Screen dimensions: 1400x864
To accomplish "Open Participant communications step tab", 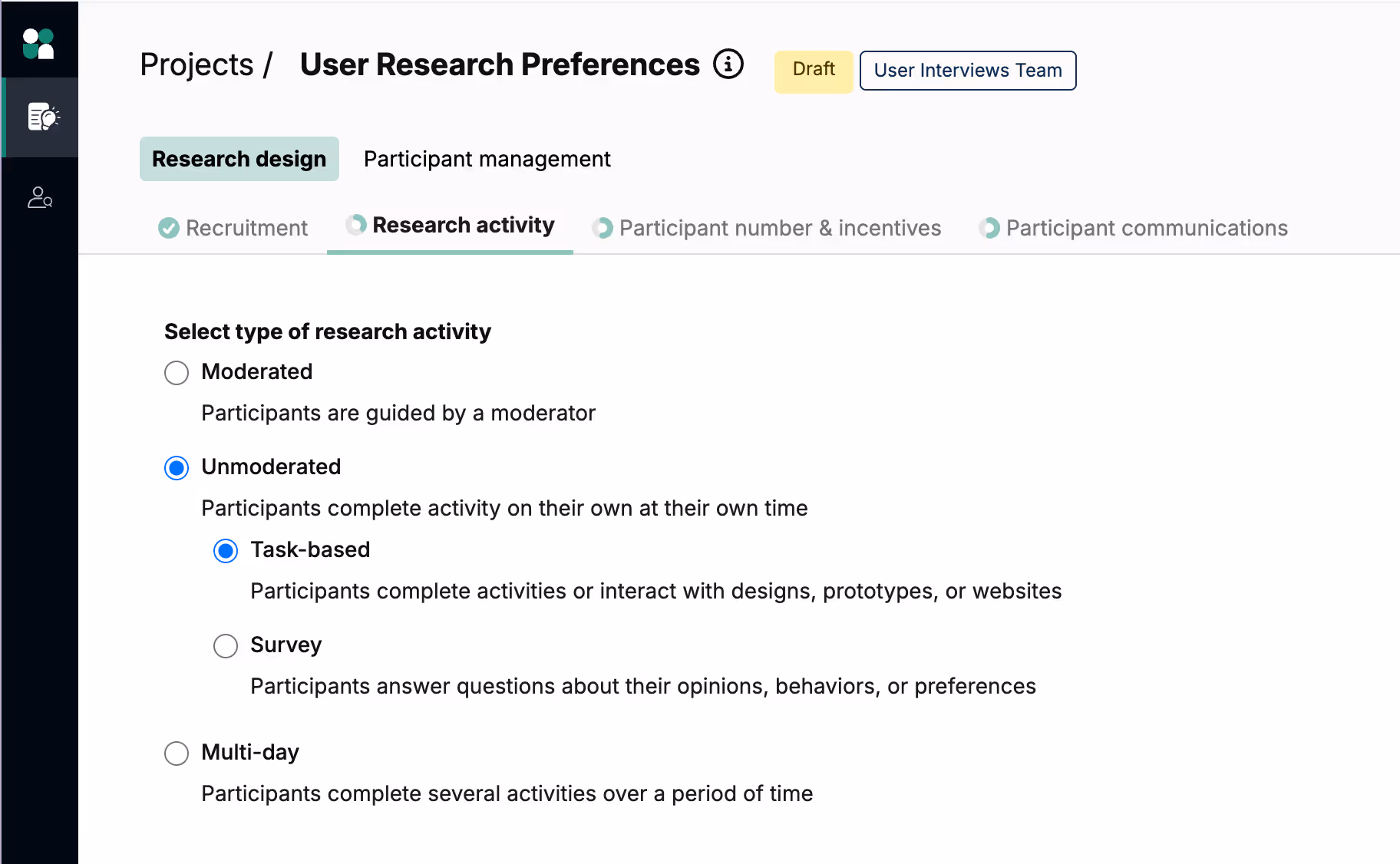I will click(x=1146, y=228).
